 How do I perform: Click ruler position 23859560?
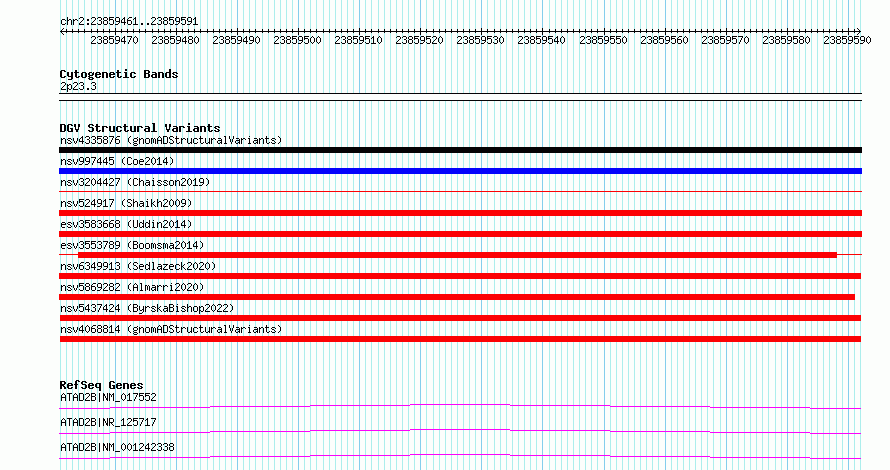[x=664, y=40]
